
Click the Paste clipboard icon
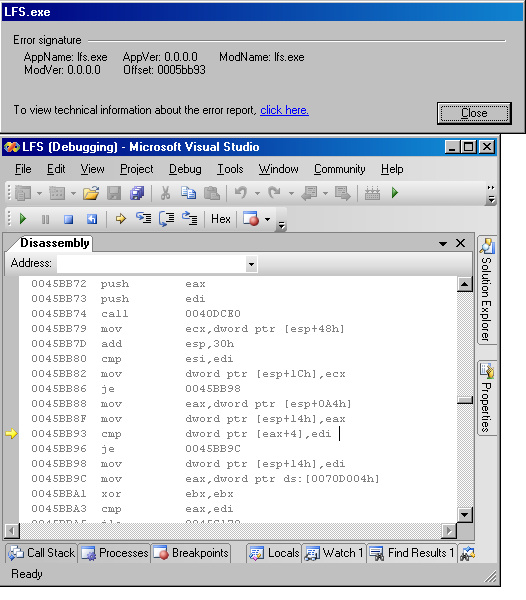click(x=212, y=193)
